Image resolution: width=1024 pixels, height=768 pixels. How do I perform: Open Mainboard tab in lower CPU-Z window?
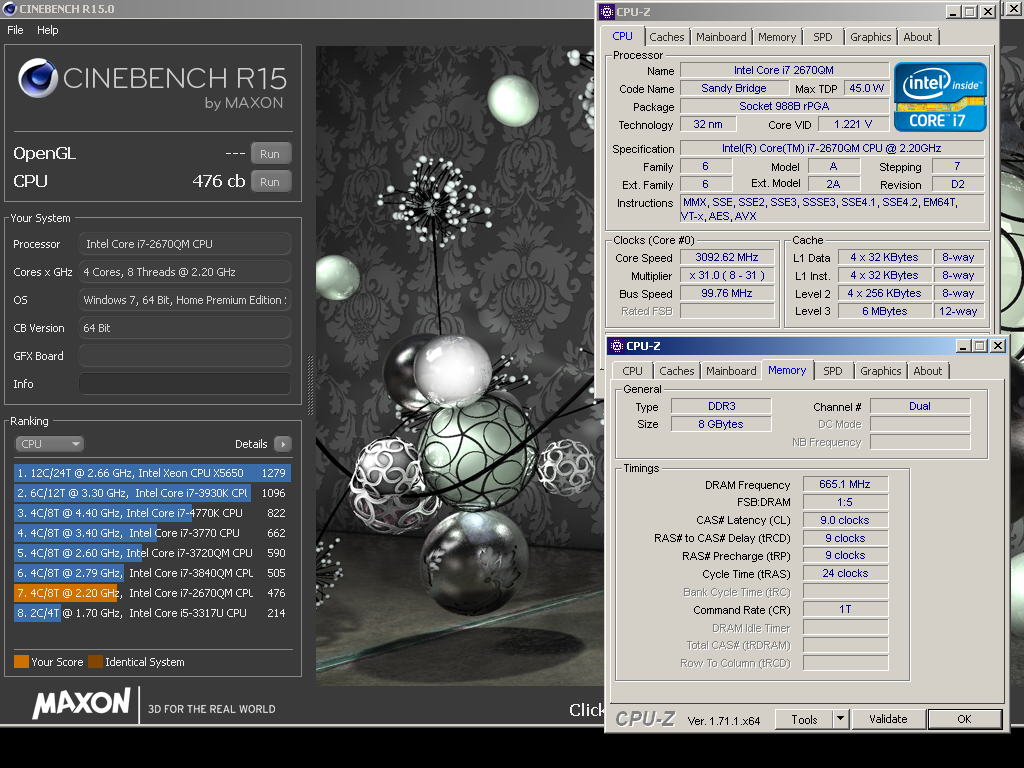pyautogui.click(x=731, y=371)
